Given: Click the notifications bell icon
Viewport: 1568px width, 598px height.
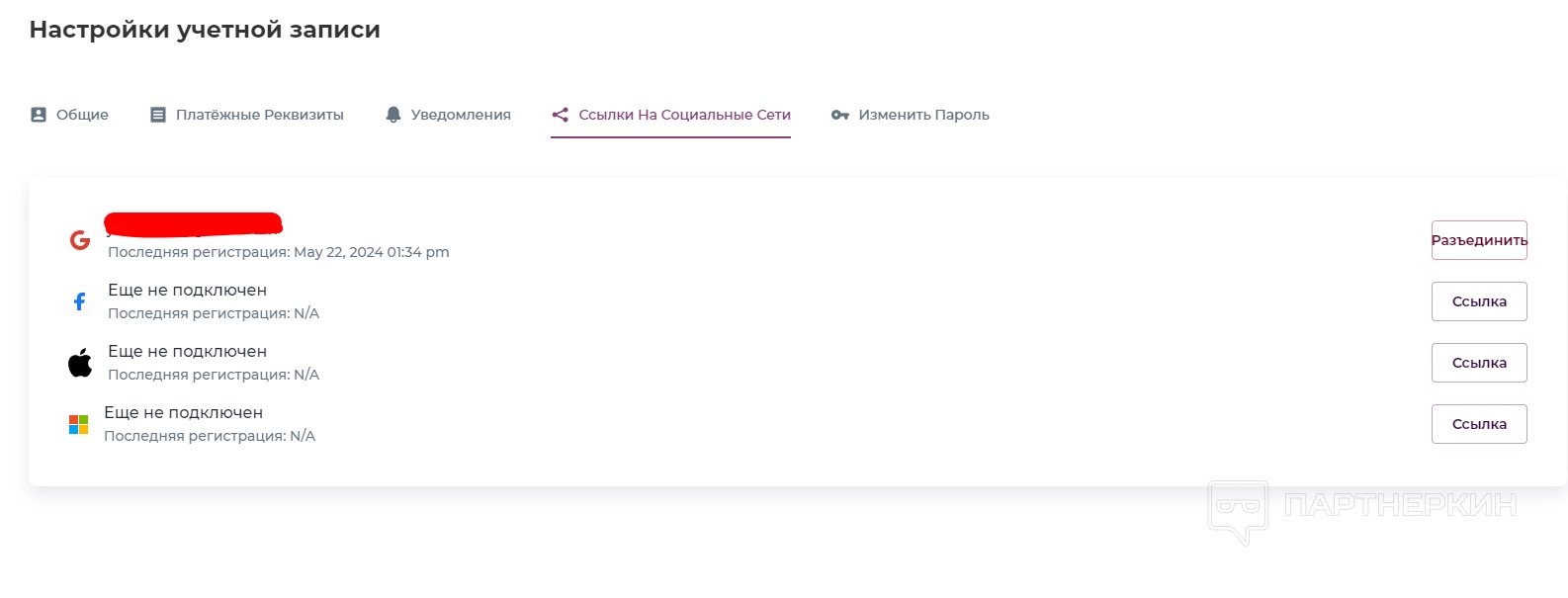Looking at the screenshot, I should (393, 115).
